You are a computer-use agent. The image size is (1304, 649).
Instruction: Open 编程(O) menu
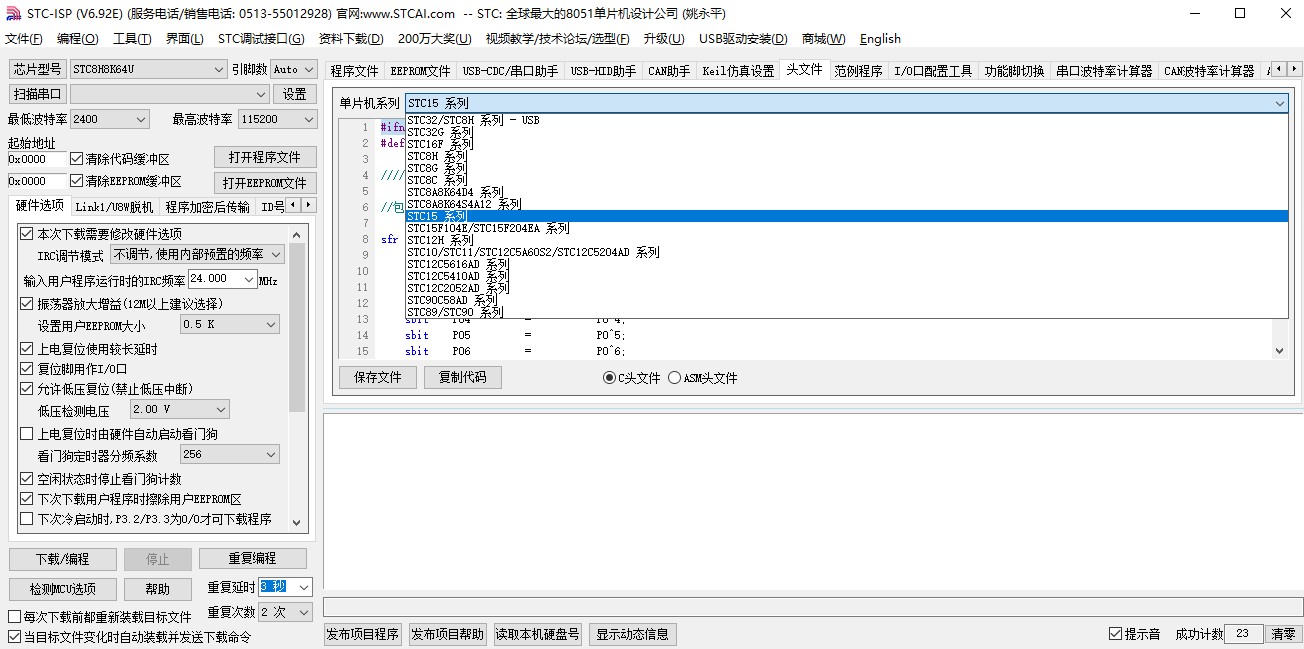tap(78, 39)
